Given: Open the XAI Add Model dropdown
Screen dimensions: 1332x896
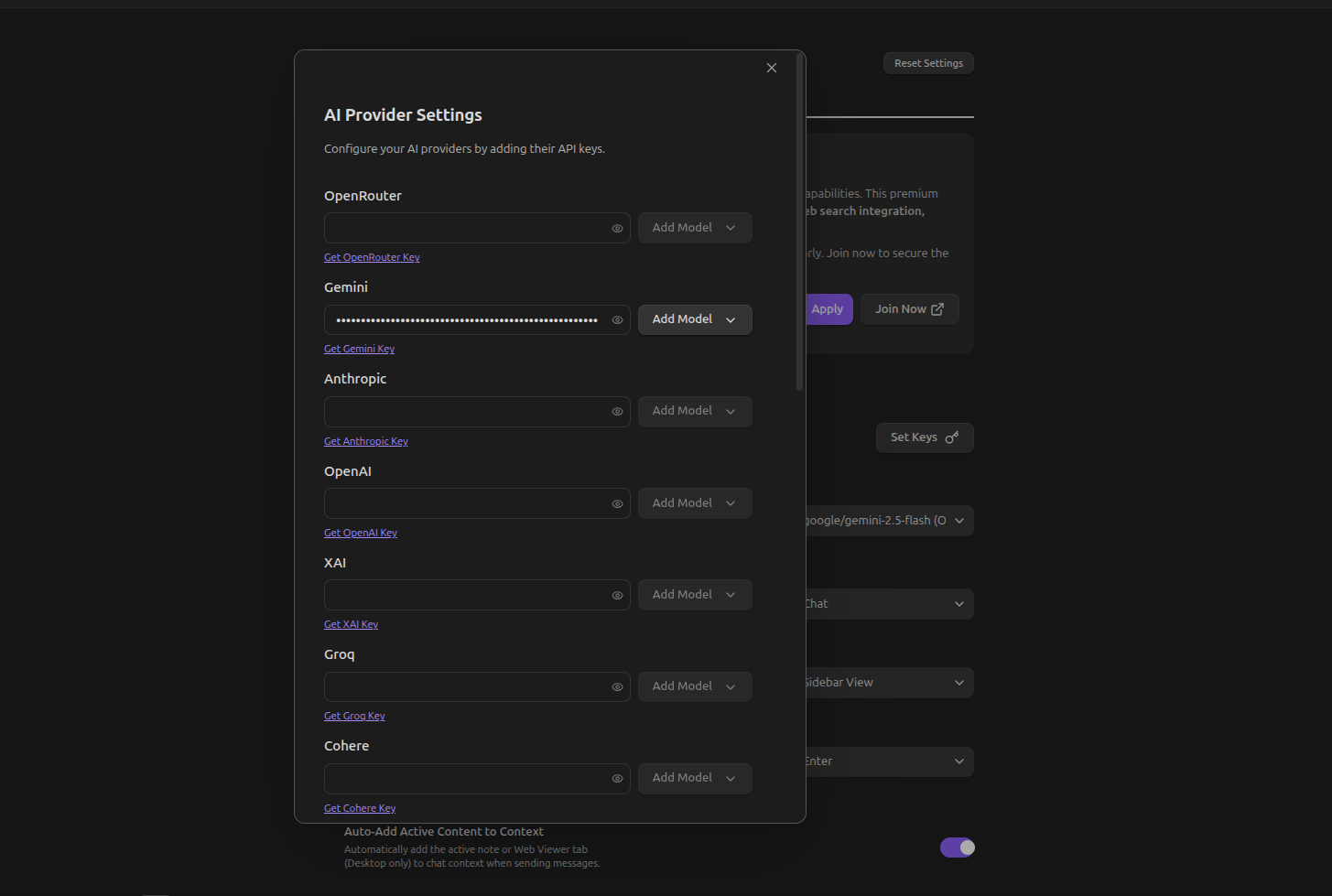Looking at the screenshot, I should [695, 595].
